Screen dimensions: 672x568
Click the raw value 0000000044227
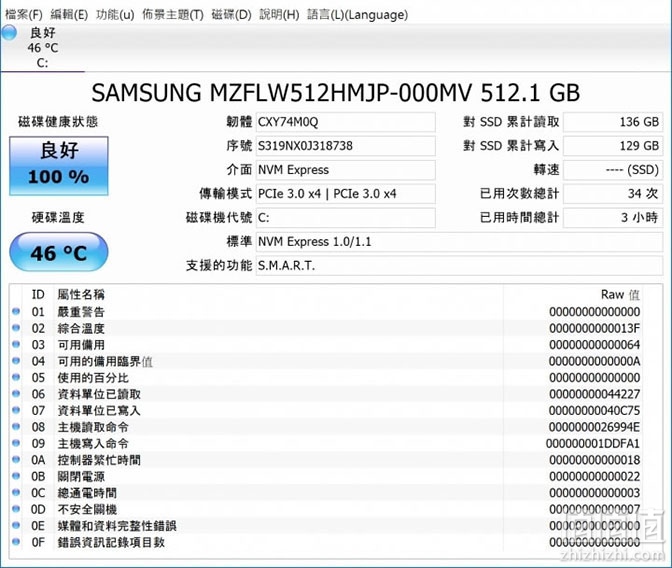pos(594,394)
